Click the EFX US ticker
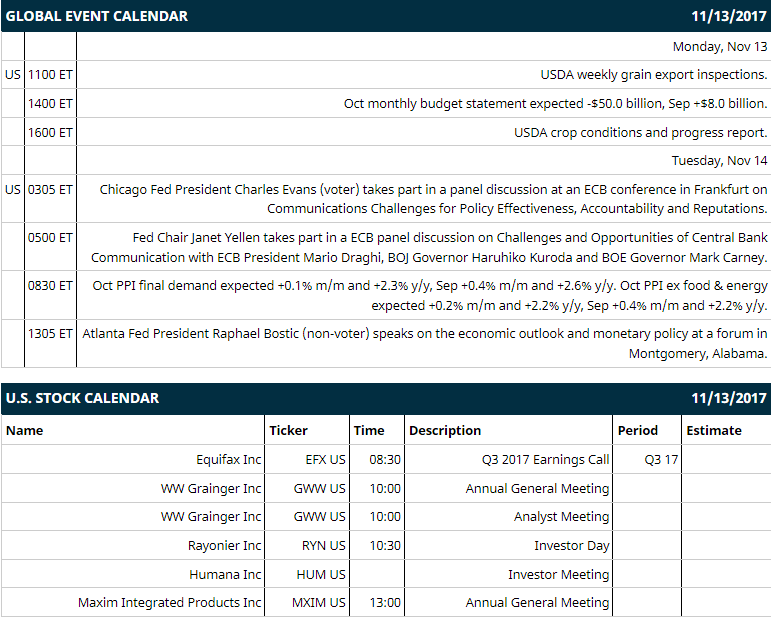The height and width of the screenshot is (623, 771). (x=326, y=460)
